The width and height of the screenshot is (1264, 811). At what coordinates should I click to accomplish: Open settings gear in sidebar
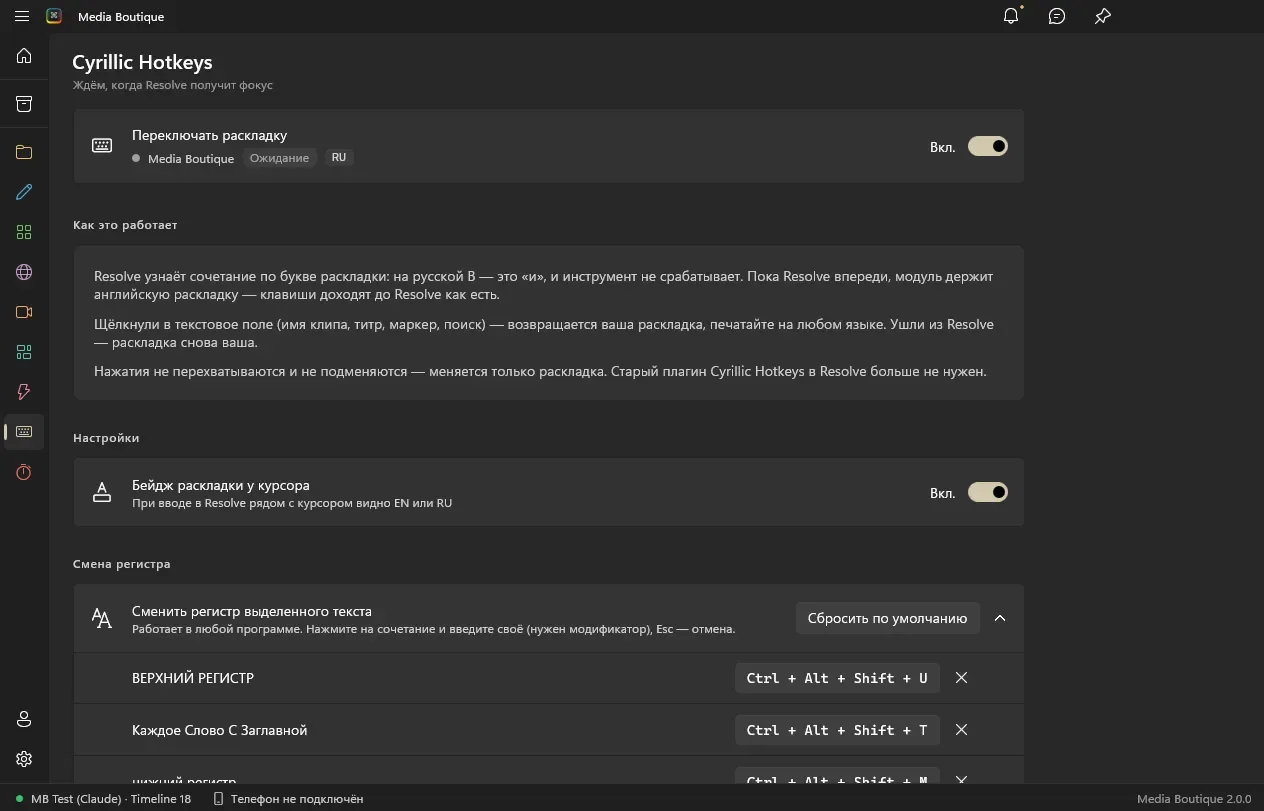(24, 759)
